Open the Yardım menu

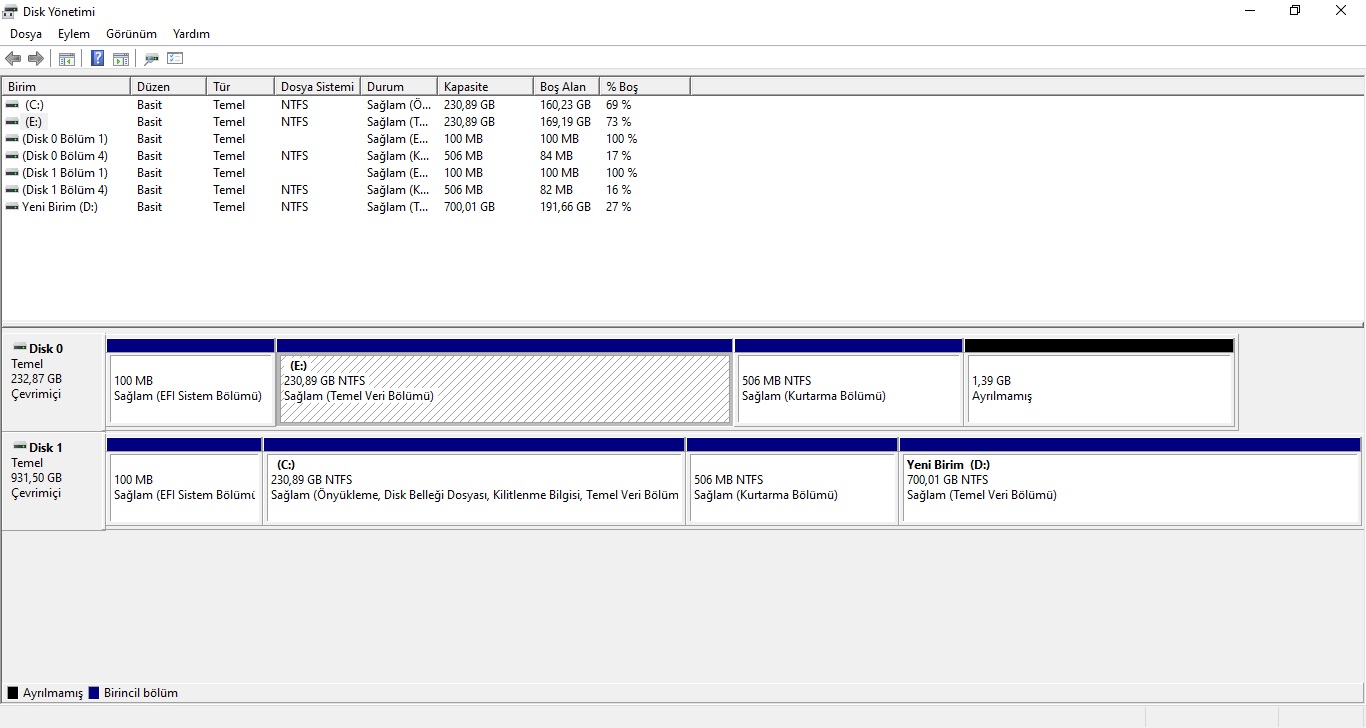click(191, 34)
